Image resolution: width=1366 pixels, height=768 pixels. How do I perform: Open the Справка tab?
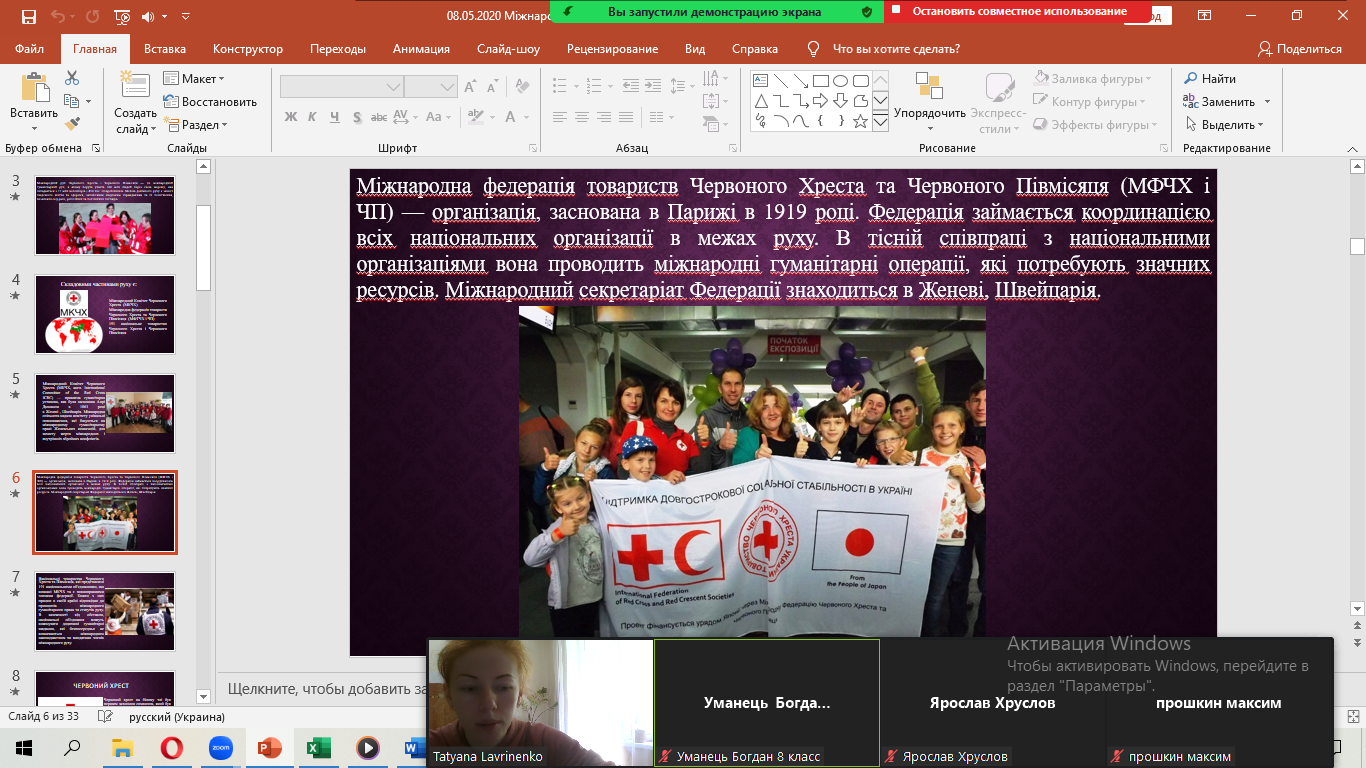point(755,49)
